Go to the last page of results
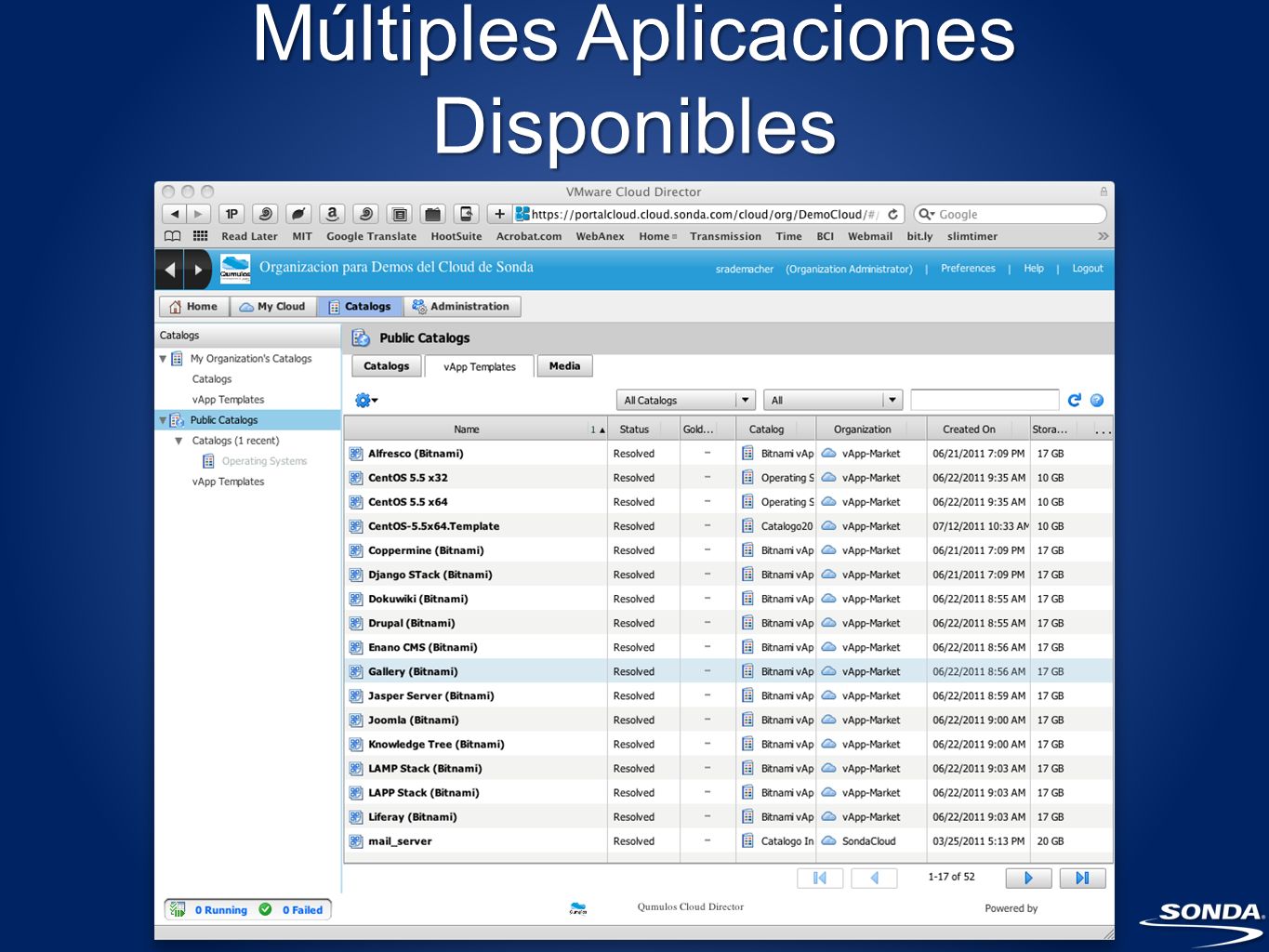1269x952 pixels. click(1082, 878)
